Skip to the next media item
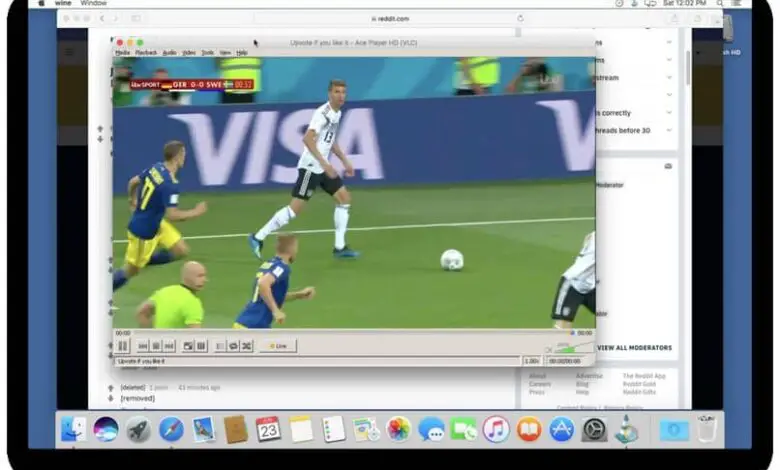The image size is (780, 470). pyautogui.click(x=169, y=346)
